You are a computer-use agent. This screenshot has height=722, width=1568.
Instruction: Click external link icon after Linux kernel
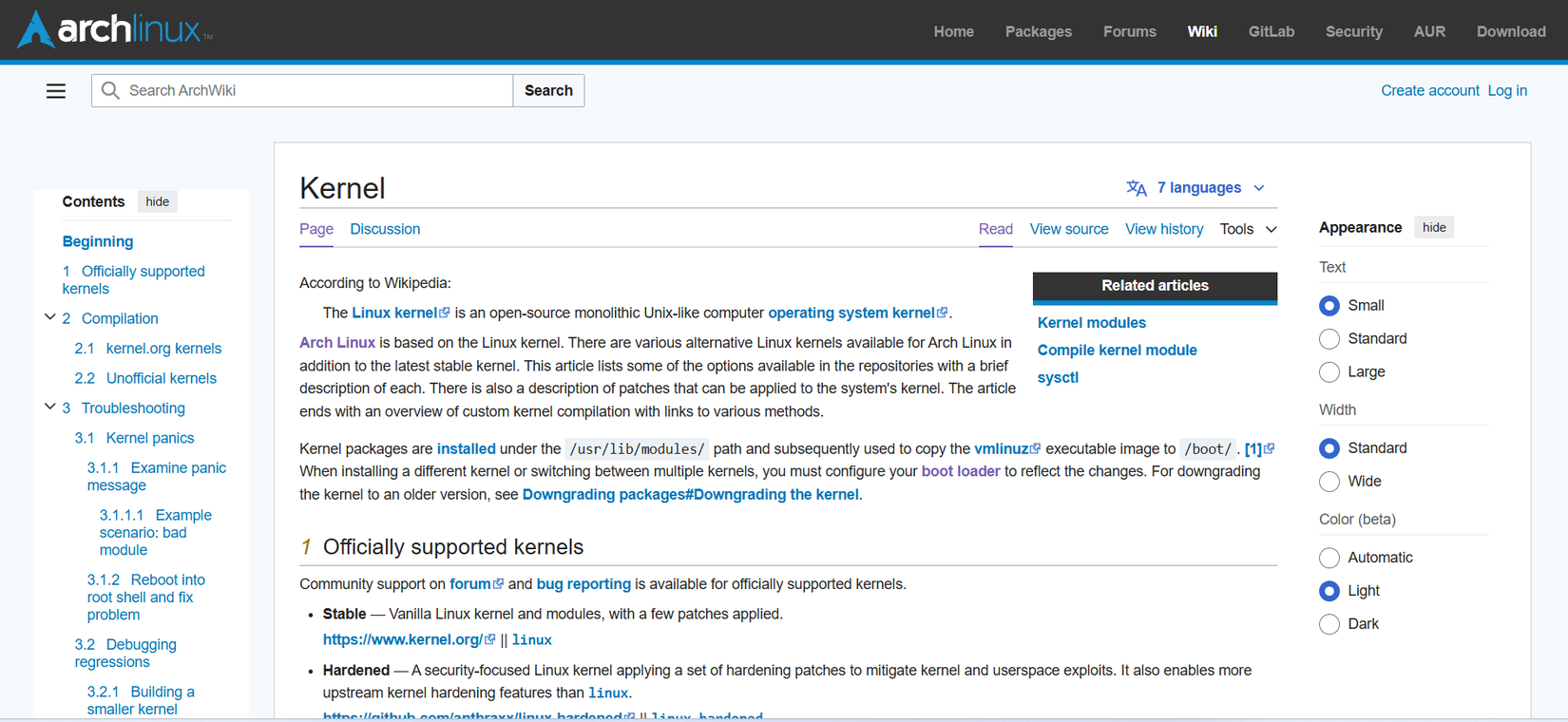click(444, 313)
